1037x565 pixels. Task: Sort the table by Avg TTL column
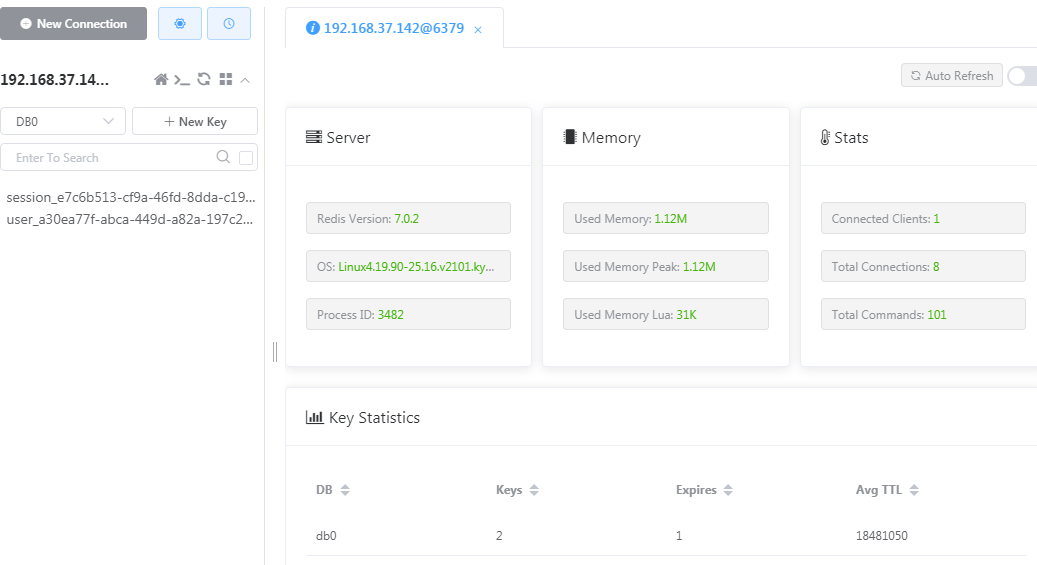[x=913, y=490]
